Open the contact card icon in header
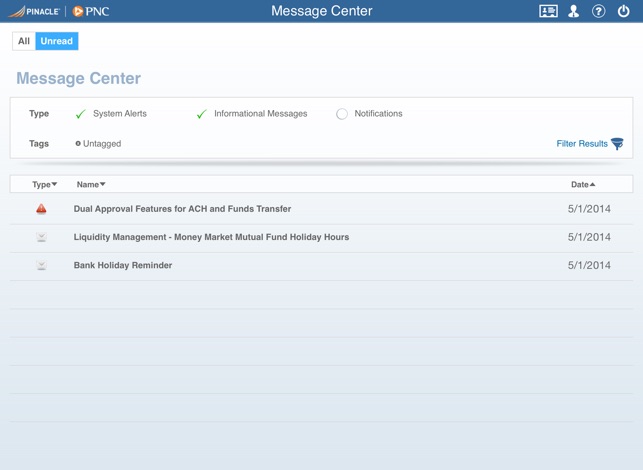Screen dimensions: 643x470 point(548,11)
